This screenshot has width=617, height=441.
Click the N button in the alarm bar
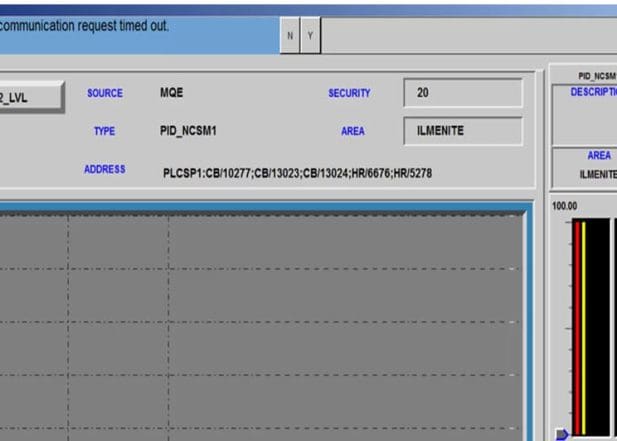[290, 36]
